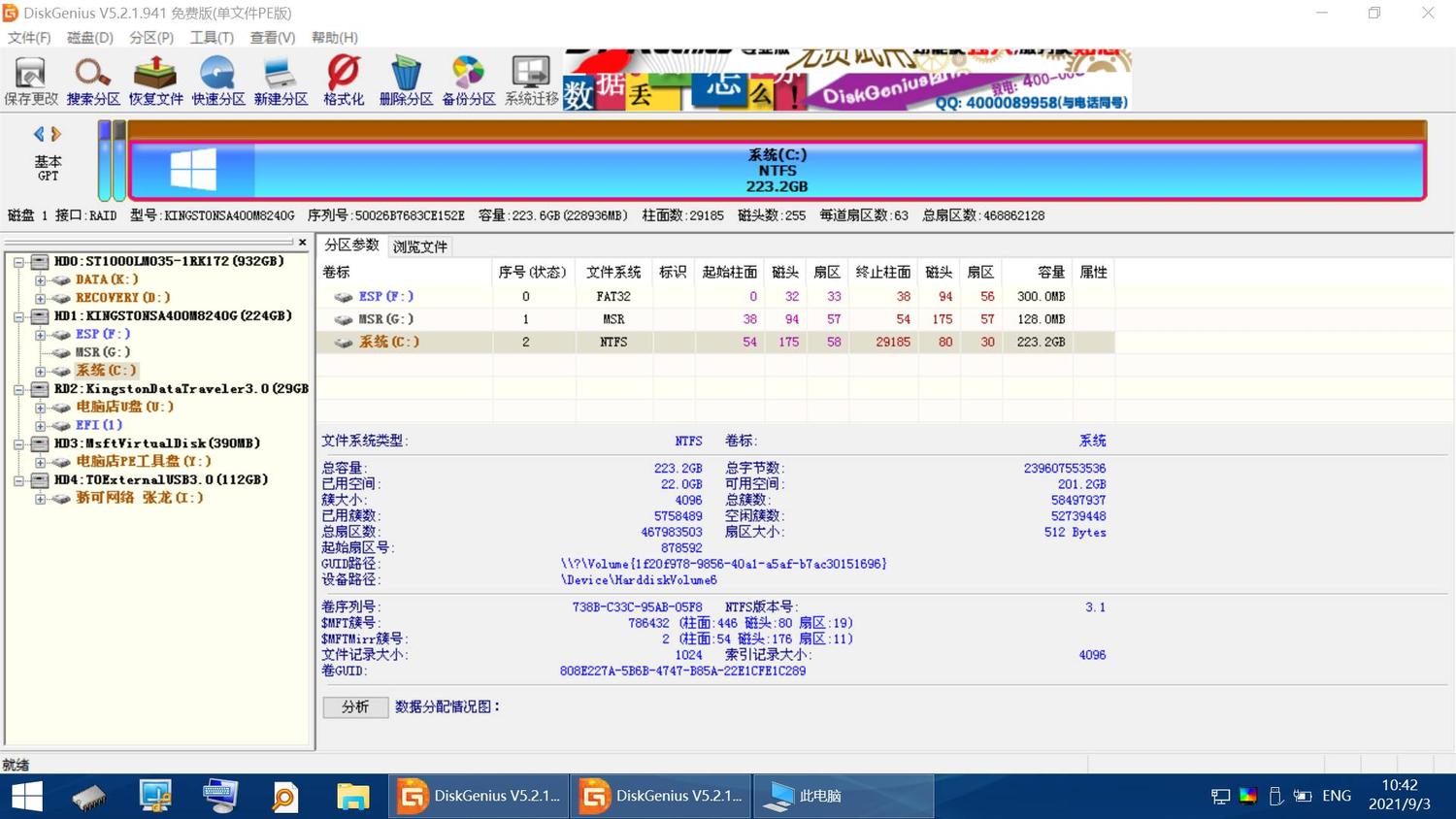
Task: Go to previous disk with left arrow
Action: click(39, 134)
